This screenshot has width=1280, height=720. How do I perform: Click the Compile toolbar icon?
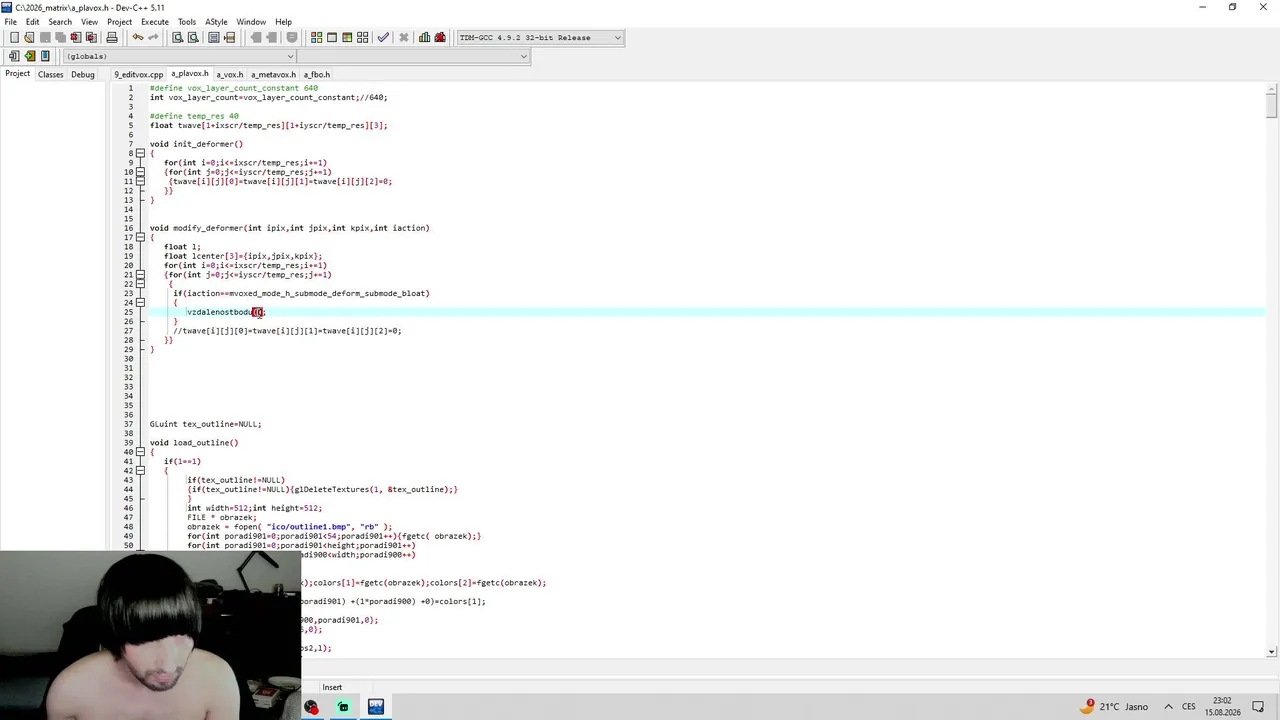[316, 38]
